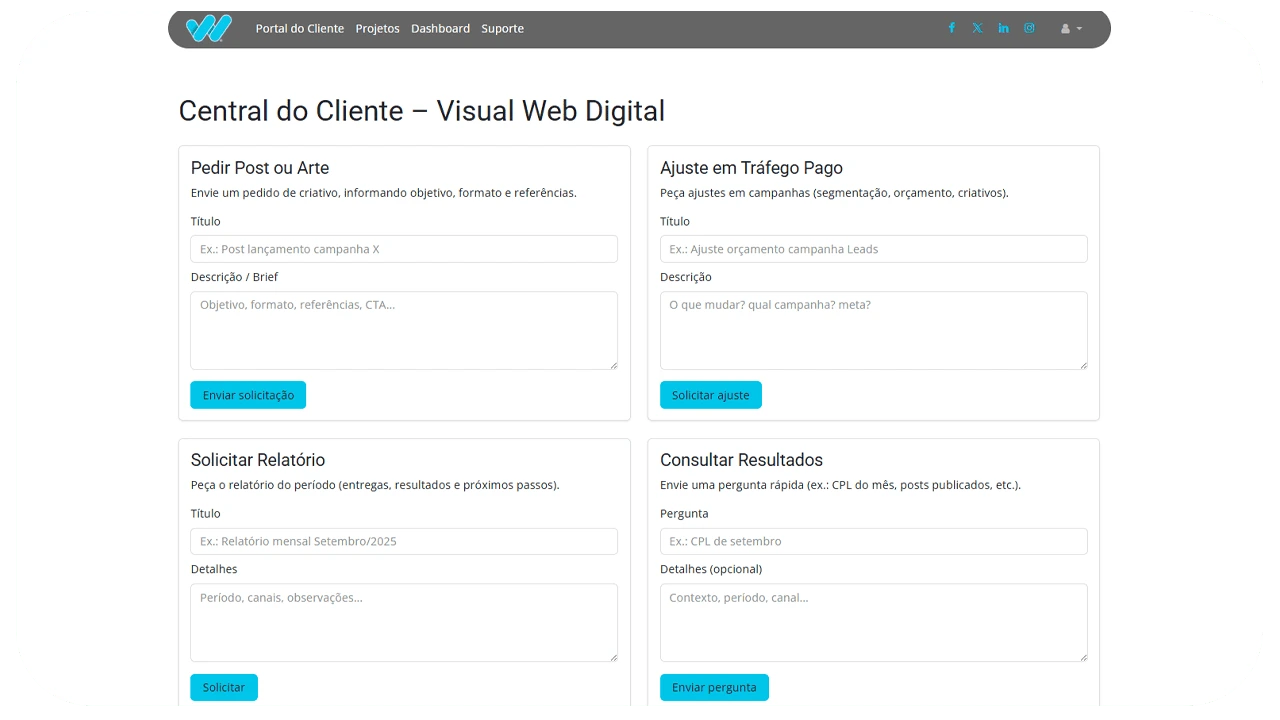Focus the Ajuste em Tráfego Pago Título field
Image resolution: width=1280 pixels, height=720 pixels.
tap(873, 249)
